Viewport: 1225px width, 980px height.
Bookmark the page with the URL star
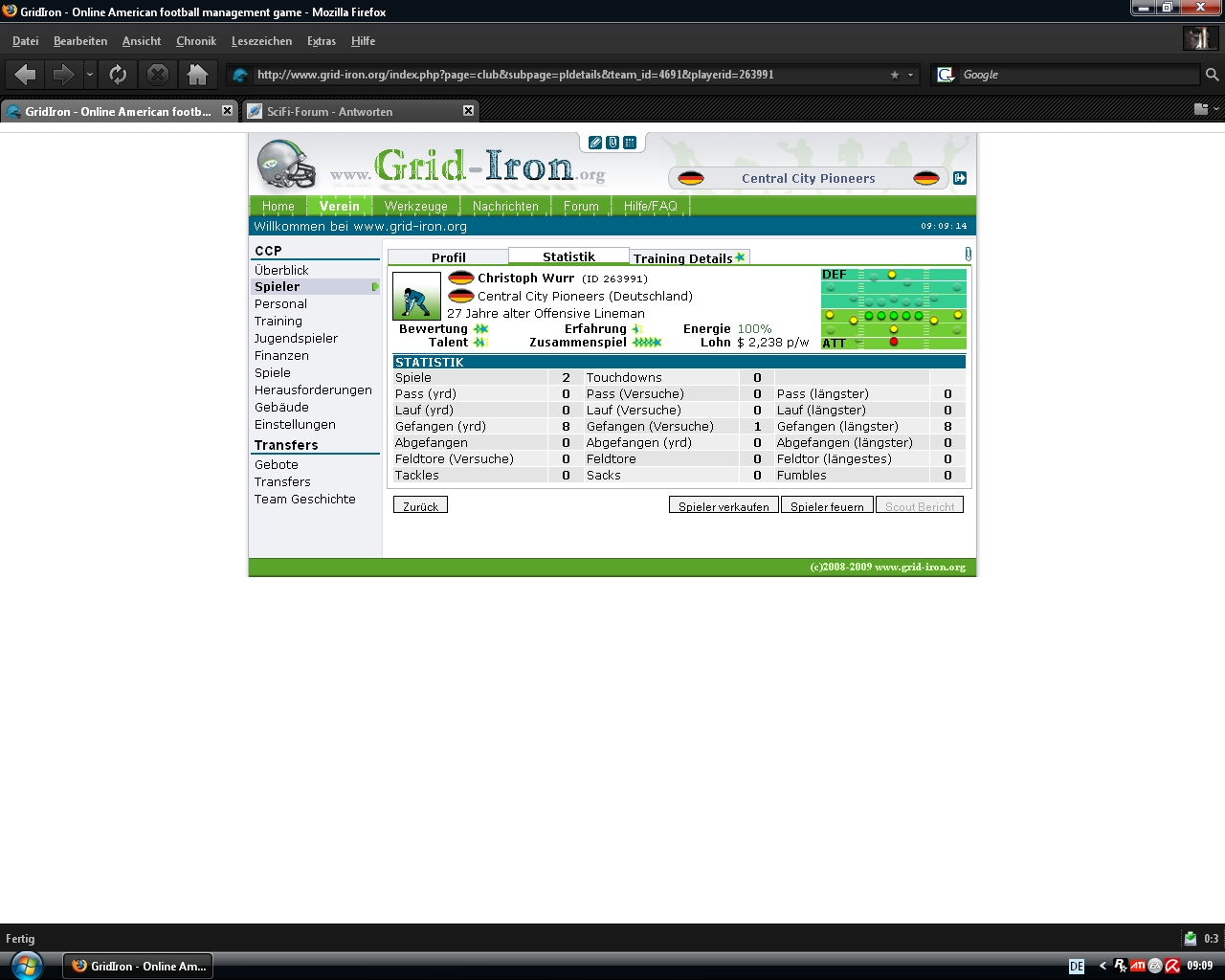pyautogui.click(x=895, y=75)
